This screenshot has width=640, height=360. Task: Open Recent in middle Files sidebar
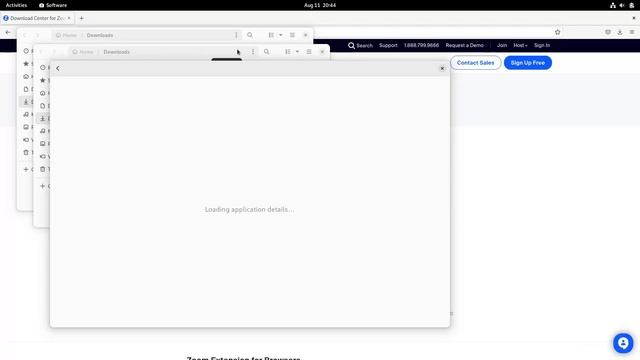pos(44,68)
